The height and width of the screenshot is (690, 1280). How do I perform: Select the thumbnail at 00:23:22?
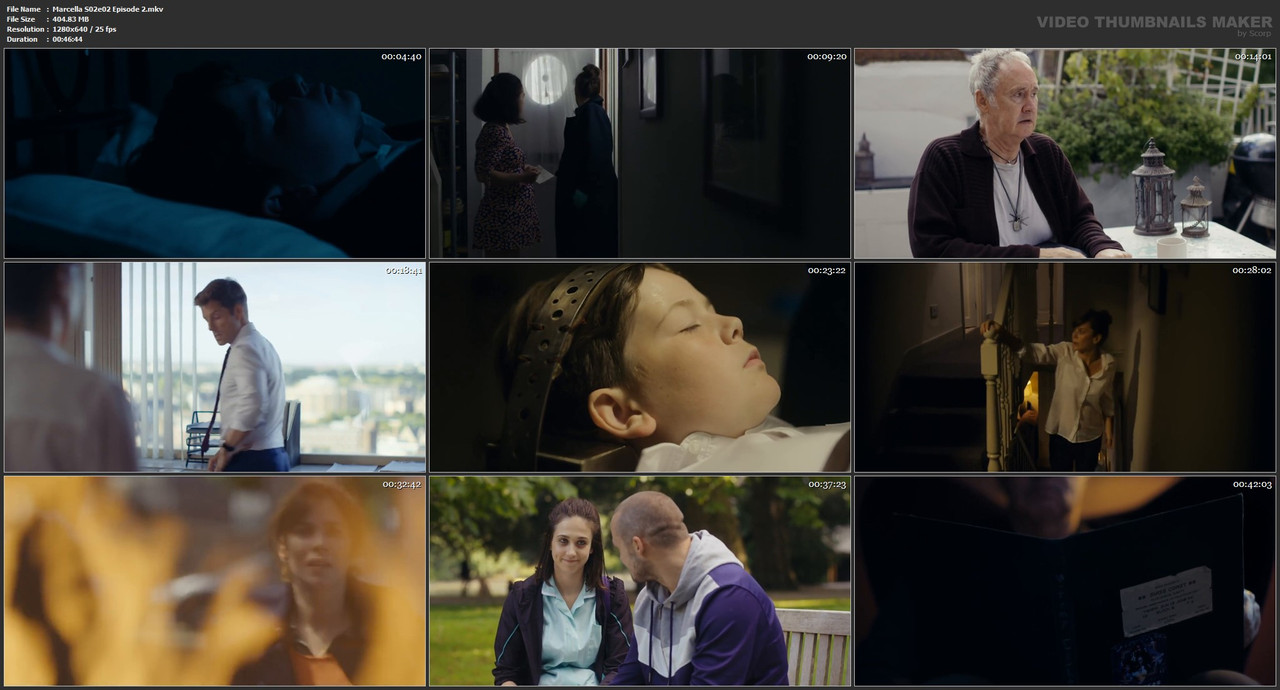(640, 367)
